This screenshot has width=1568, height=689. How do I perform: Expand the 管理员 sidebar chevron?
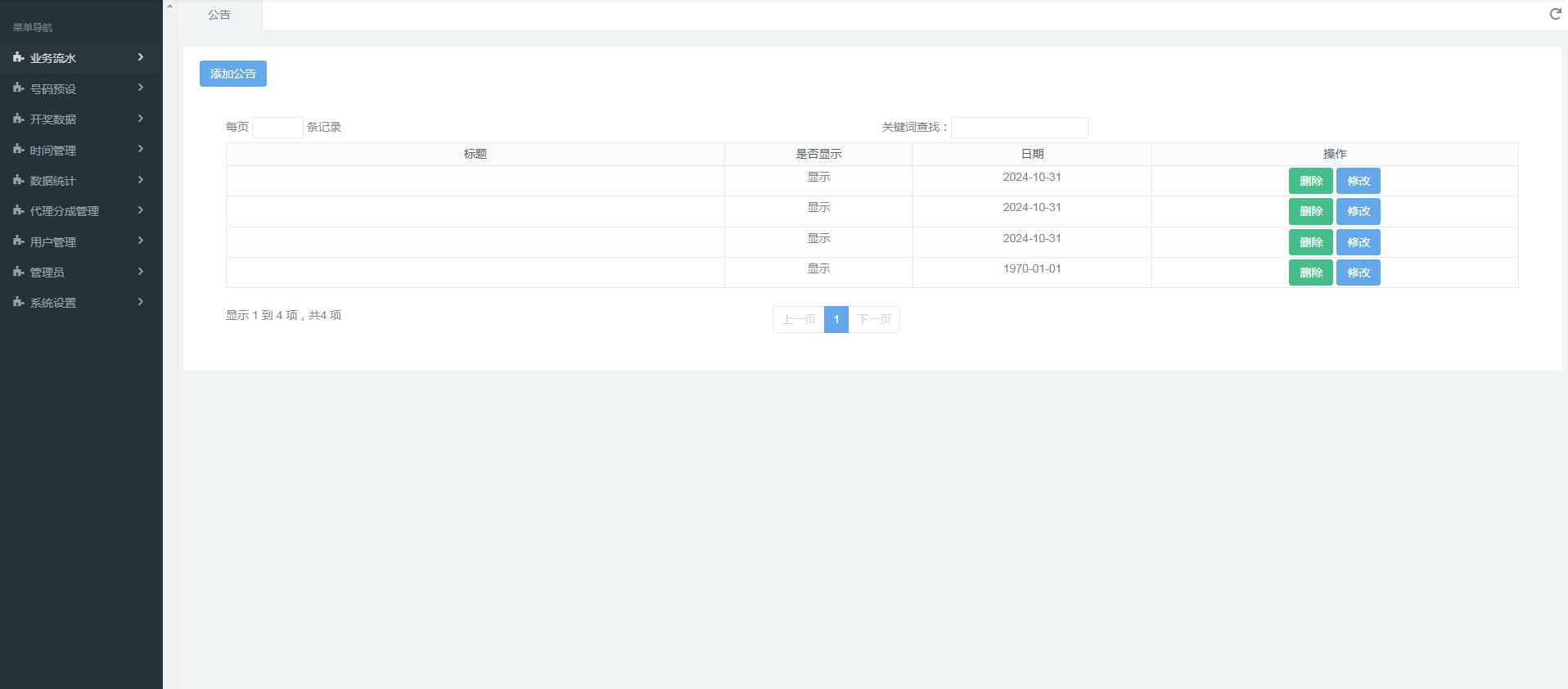(x=141, y=272)
